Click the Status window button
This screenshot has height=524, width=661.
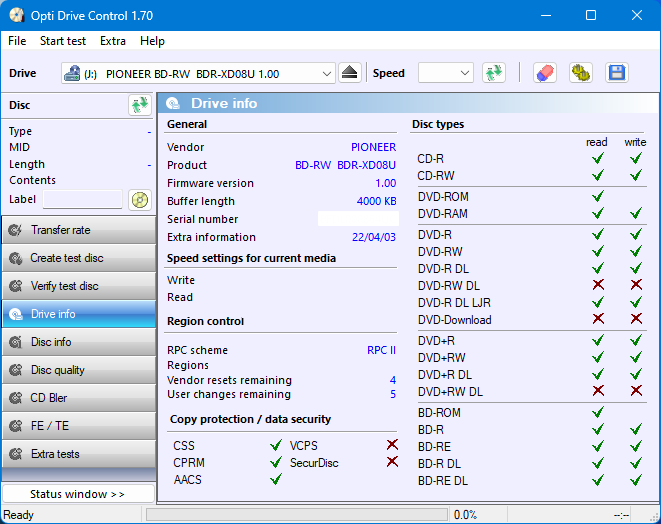[x=78, y=494]
